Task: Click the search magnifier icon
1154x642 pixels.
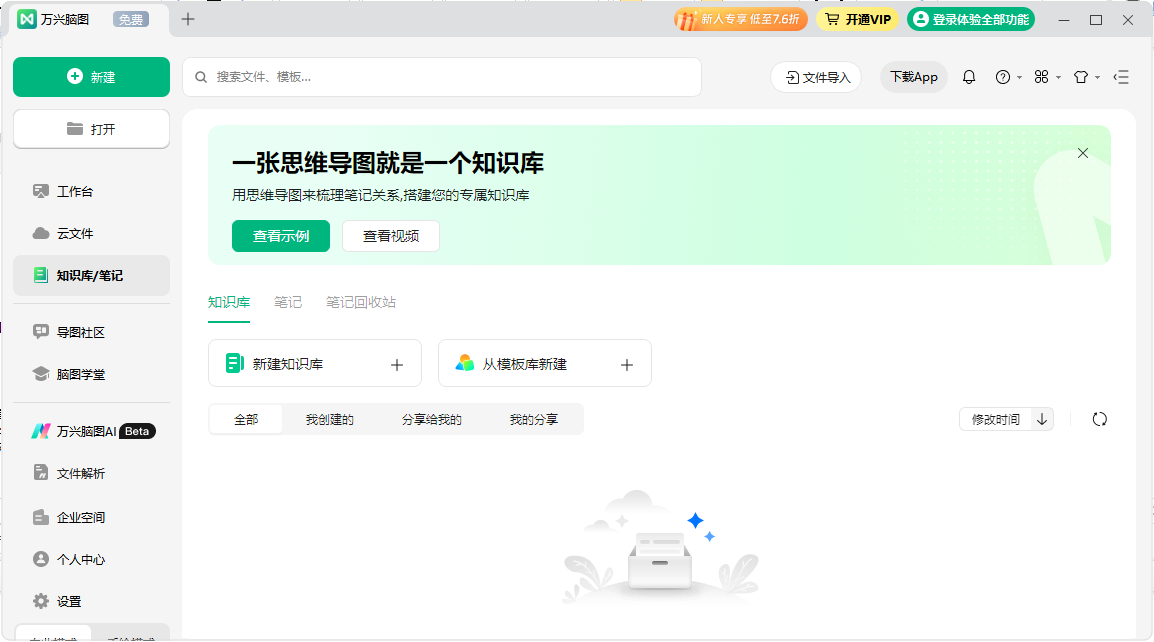Action: (201, 77)
